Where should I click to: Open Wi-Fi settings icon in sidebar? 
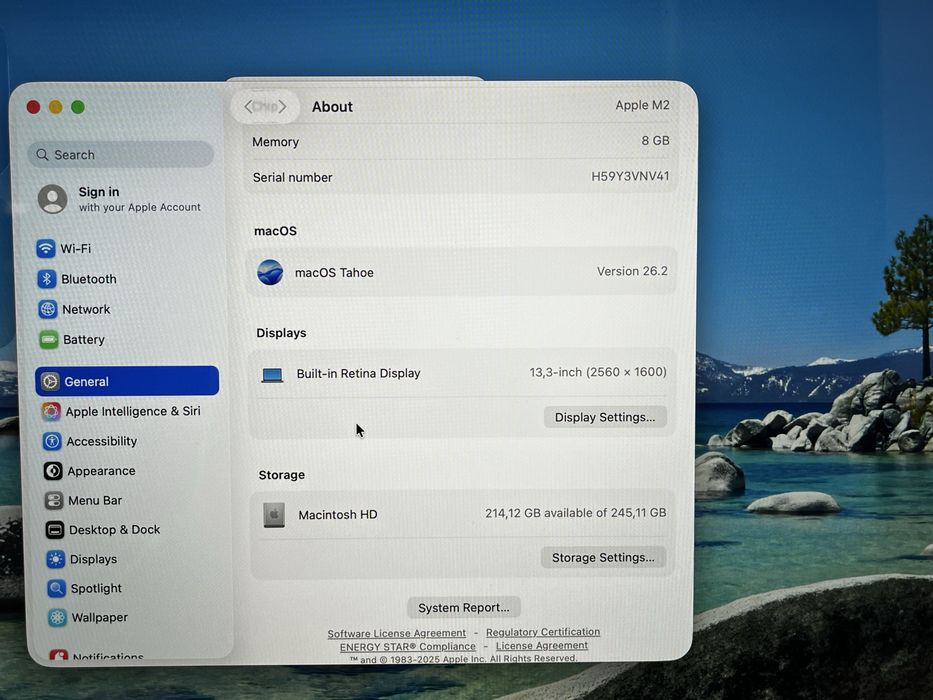[46, 248]
